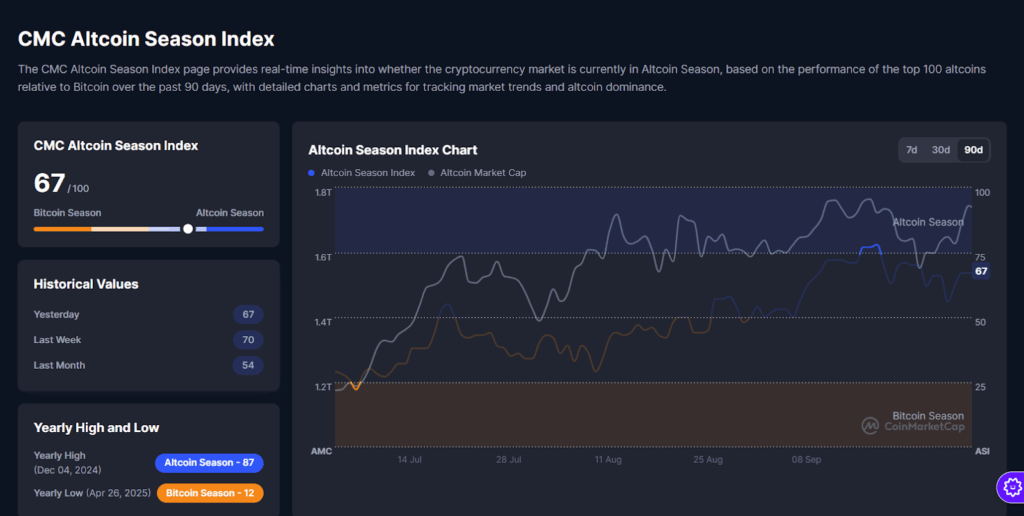Toggle the Altcoin Market Cap legend series
Viewport: 1024px width, 516px height.
click(477, 173)
